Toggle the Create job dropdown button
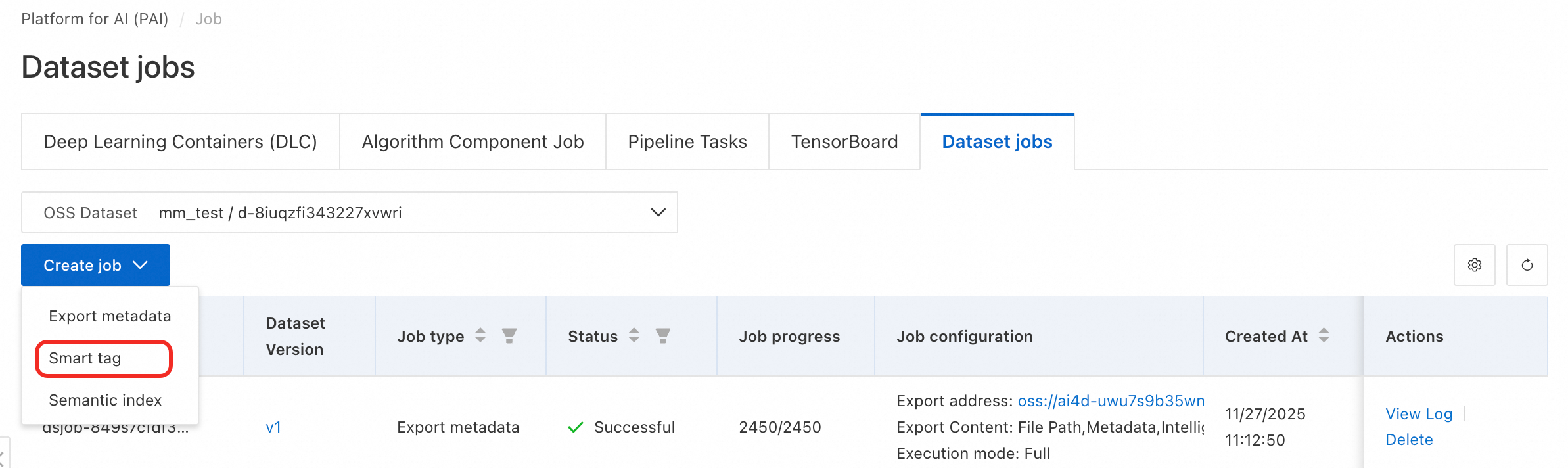Viewport: 1568px width, 468px height. tap(95, 265)
